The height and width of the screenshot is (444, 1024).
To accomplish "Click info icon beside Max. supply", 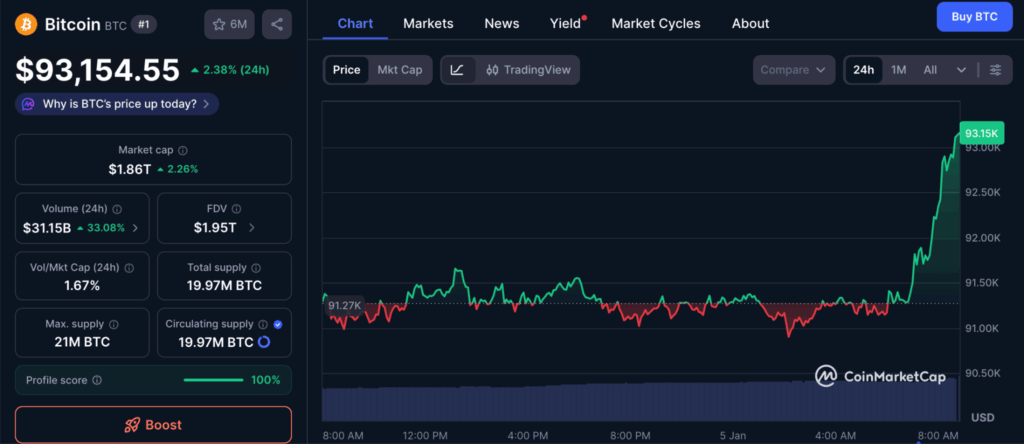I will point(112,325).
